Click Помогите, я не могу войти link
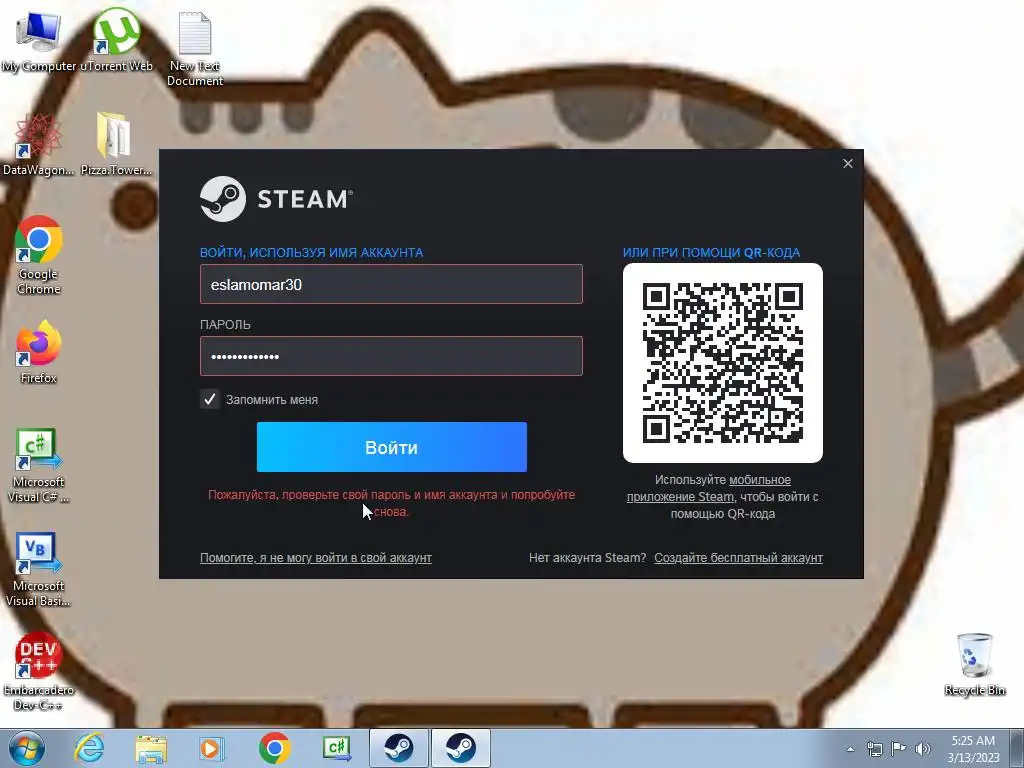 (316, 558)
